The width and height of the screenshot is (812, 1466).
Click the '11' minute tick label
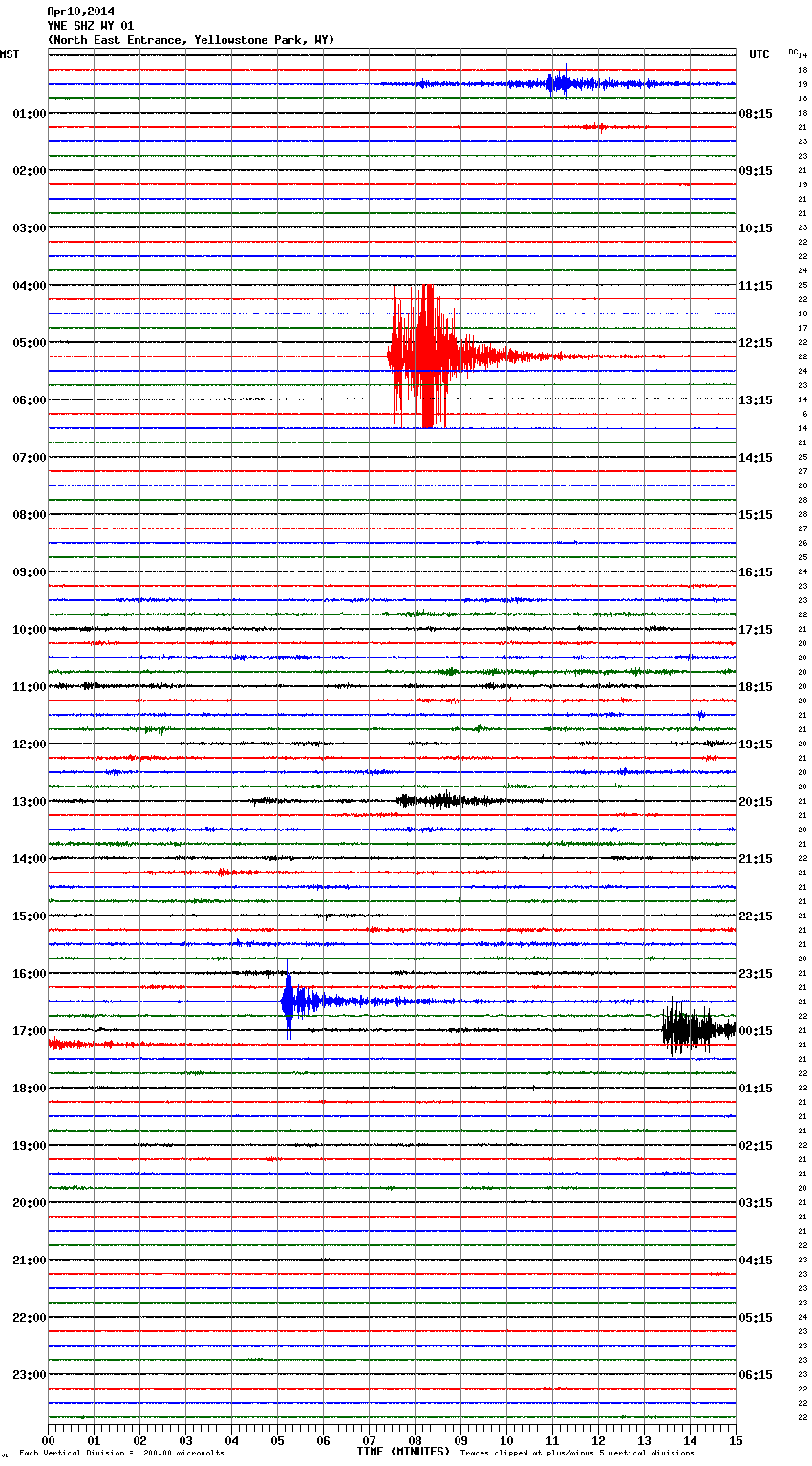552,1440
